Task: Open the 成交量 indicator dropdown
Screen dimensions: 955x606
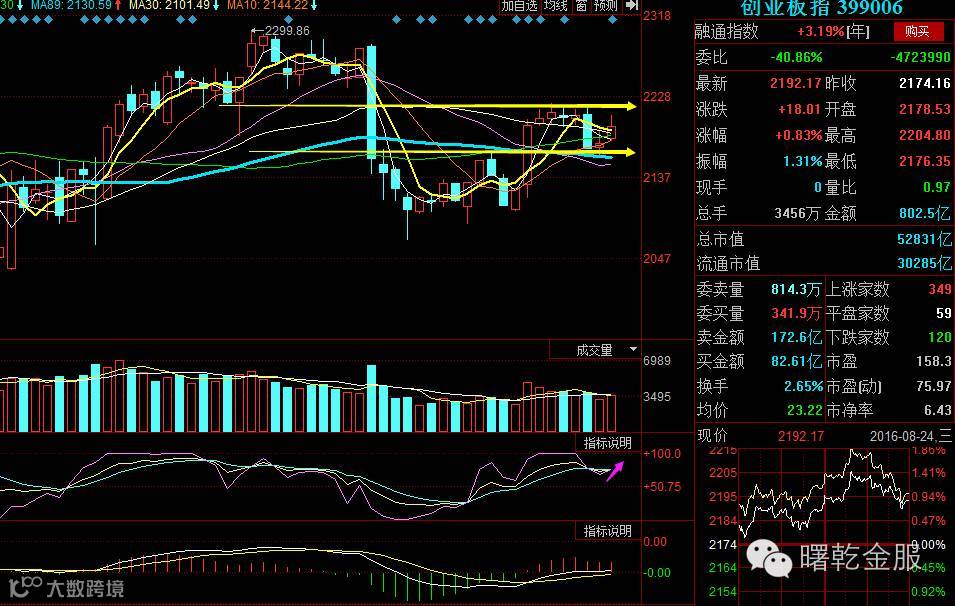Action: (594, 350)
